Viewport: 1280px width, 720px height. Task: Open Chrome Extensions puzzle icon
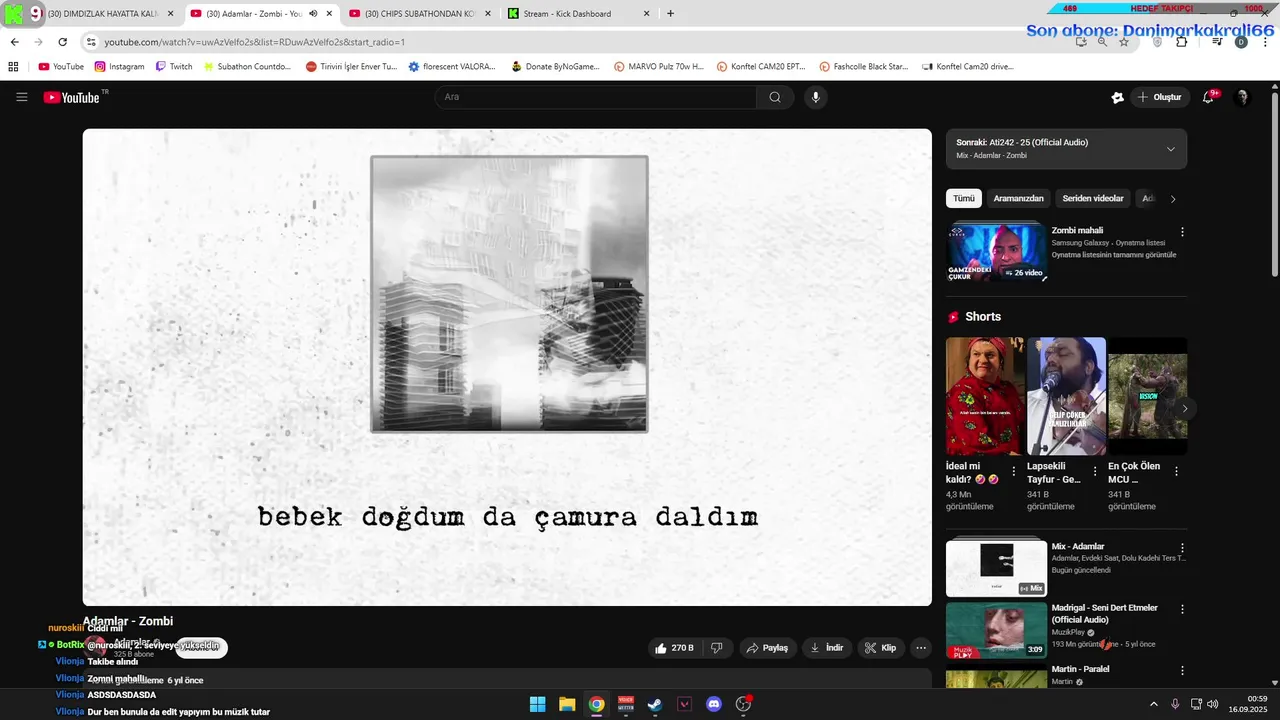[1182, 42]
